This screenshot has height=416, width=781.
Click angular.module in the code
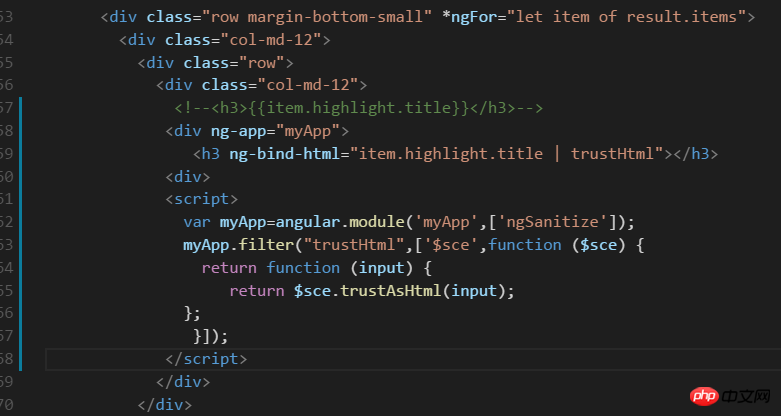pos(339,222)
